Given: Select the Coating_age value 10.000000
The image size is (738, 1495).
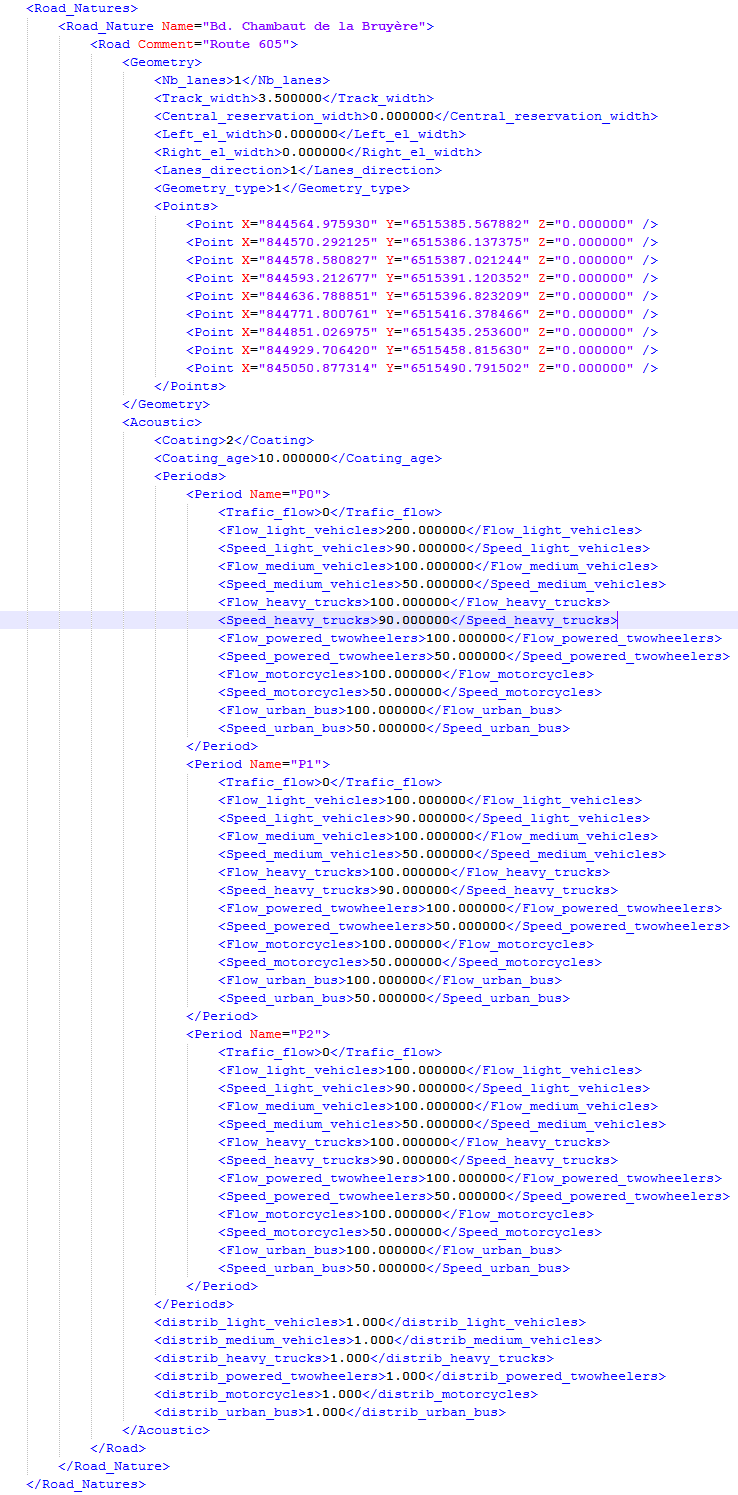Looking at the screenshot, I should click(294, 458).
